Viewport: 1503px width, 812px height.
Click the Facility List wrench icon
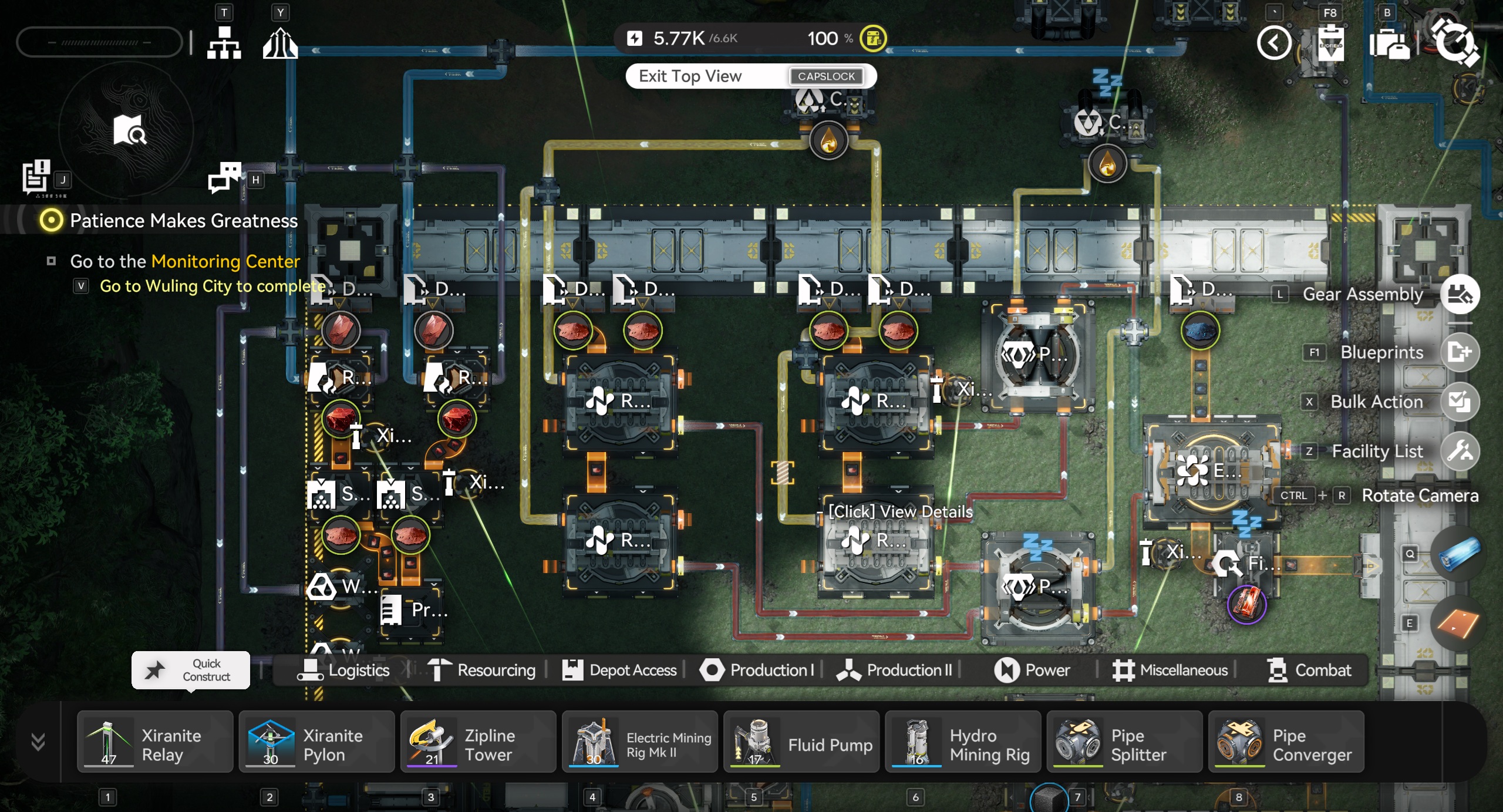[1460, 451]
